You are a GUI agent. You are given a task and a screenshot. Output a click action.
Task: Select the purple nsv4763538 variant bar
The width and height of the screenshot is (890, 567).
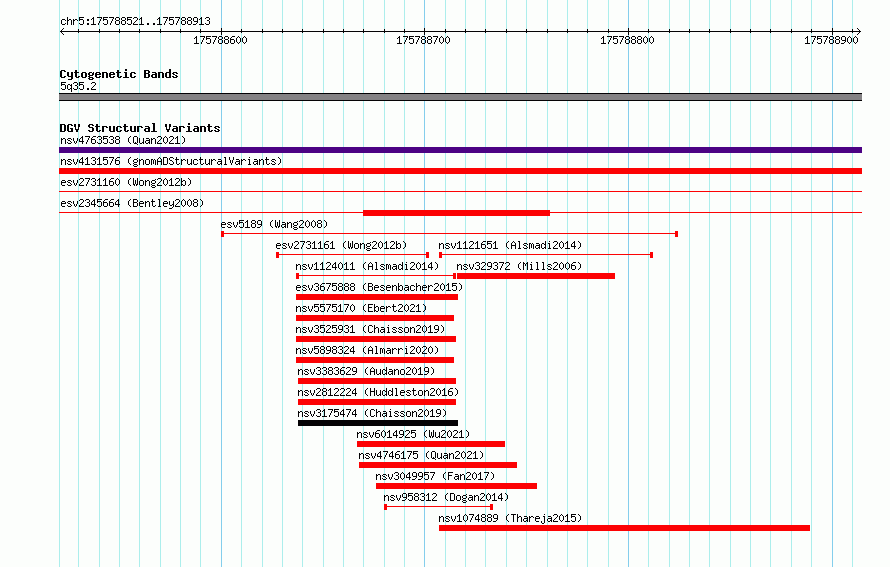coord(460,150)
